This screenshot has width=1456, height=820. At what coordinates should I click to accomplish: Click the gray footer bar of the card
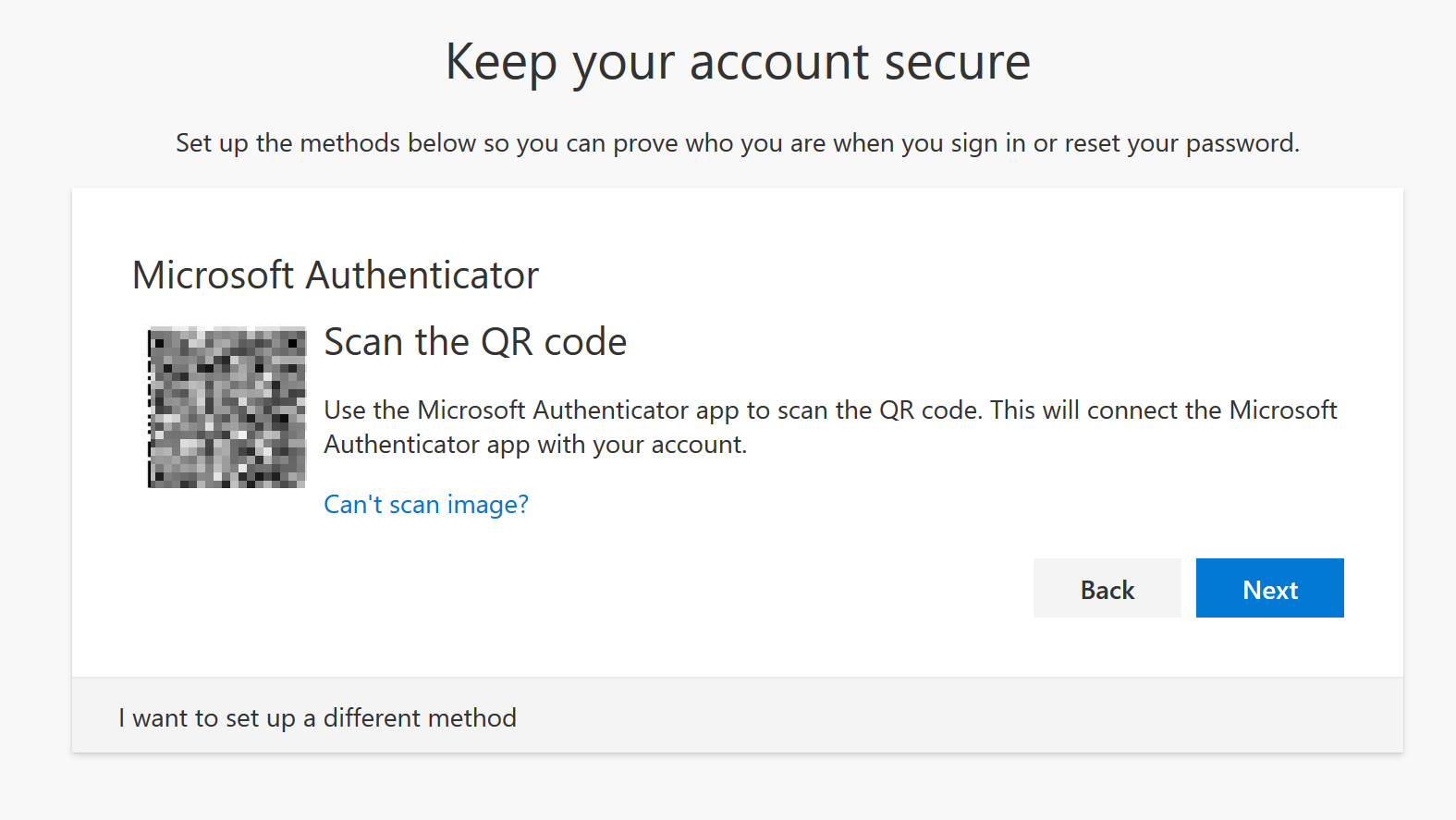click(738, 716)
